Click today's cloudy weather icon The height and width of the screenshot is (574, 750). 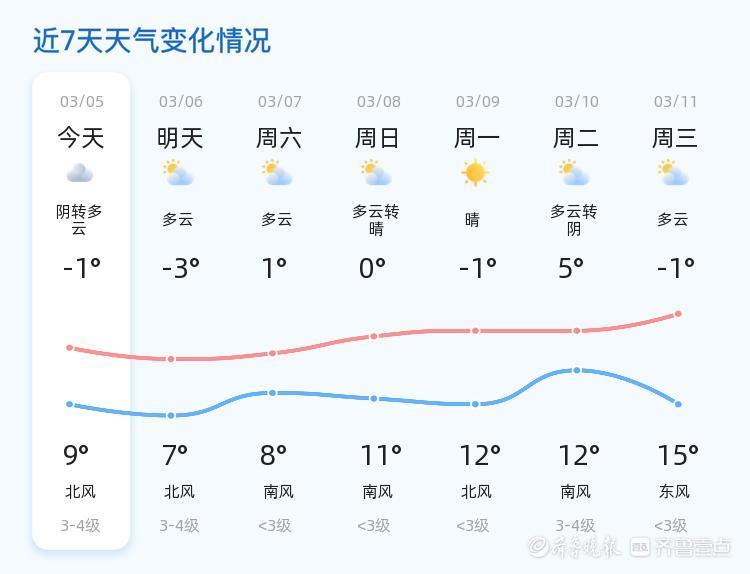[x=80, y=174]
